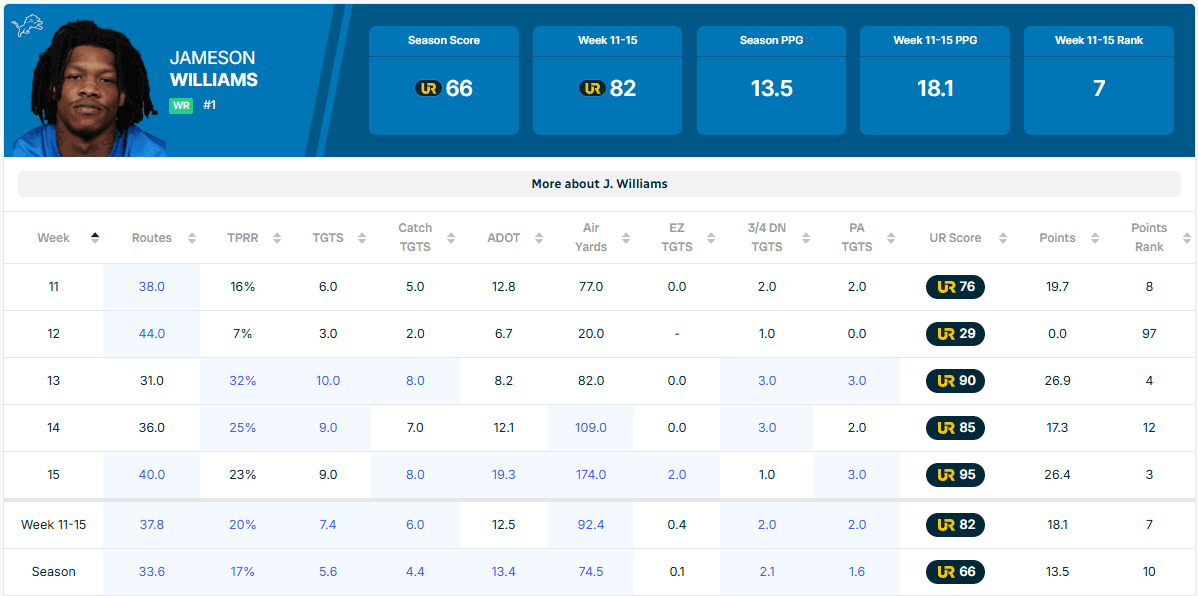Sort by TPRR column sort arrows
1198x596 pixels.
click(277, 238)
